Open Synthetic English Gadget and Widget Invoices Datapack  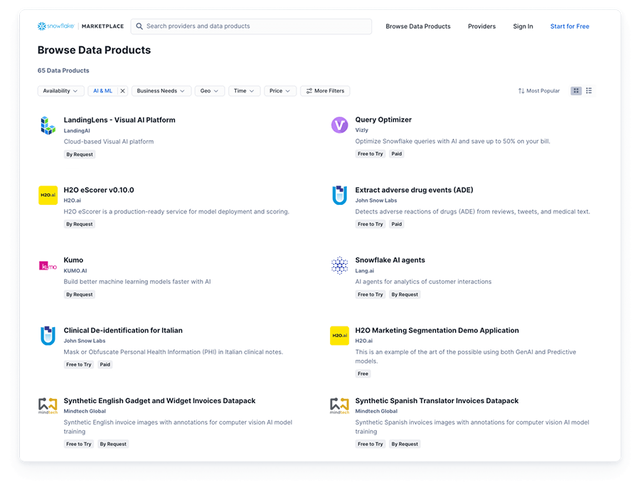coord(159,401)
